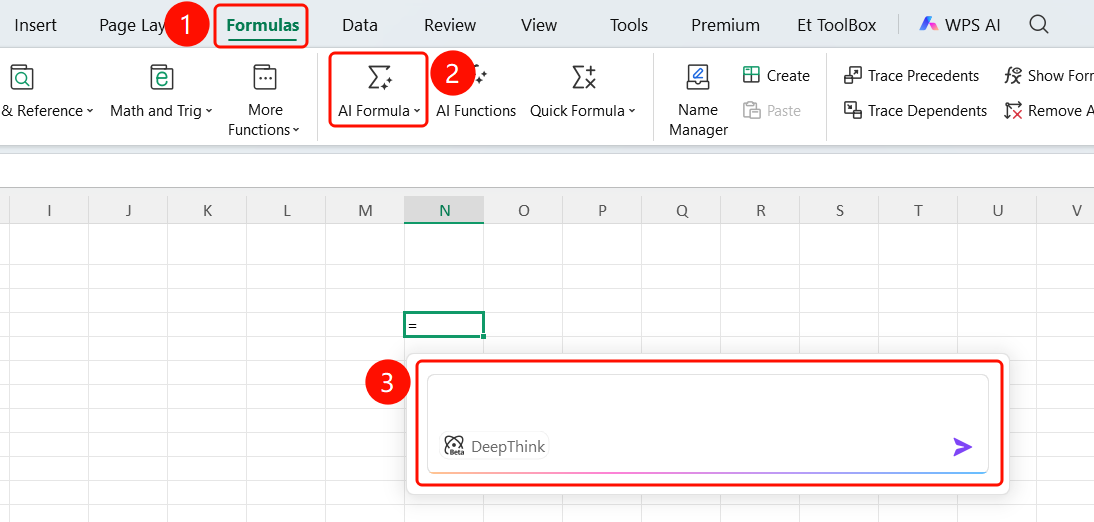Open the Name Manager
Viewport: 1094px width, 522px height.
pyautogui.click(x=698, y=100)
